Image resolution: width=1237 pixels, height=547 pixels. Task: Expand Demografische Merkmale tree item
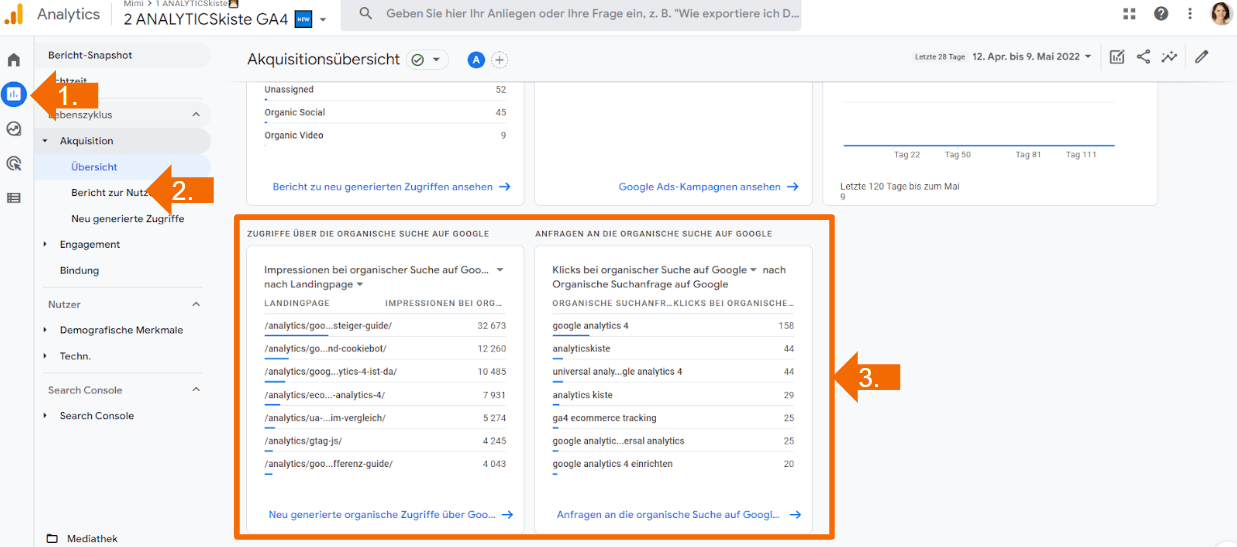pyautogui.click(x=45, y=330)
